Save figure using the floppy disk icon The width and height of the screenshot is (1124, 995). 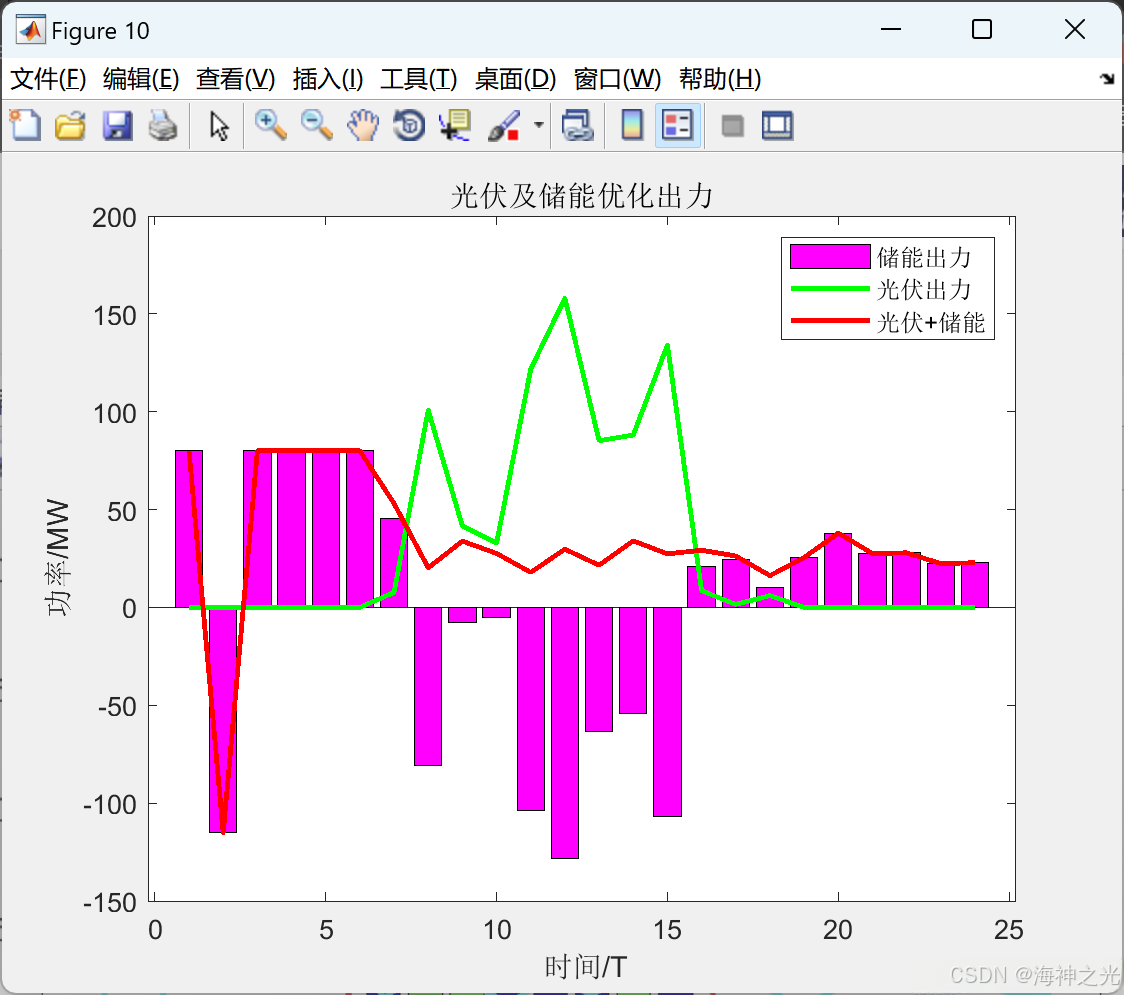click(117, 125)
